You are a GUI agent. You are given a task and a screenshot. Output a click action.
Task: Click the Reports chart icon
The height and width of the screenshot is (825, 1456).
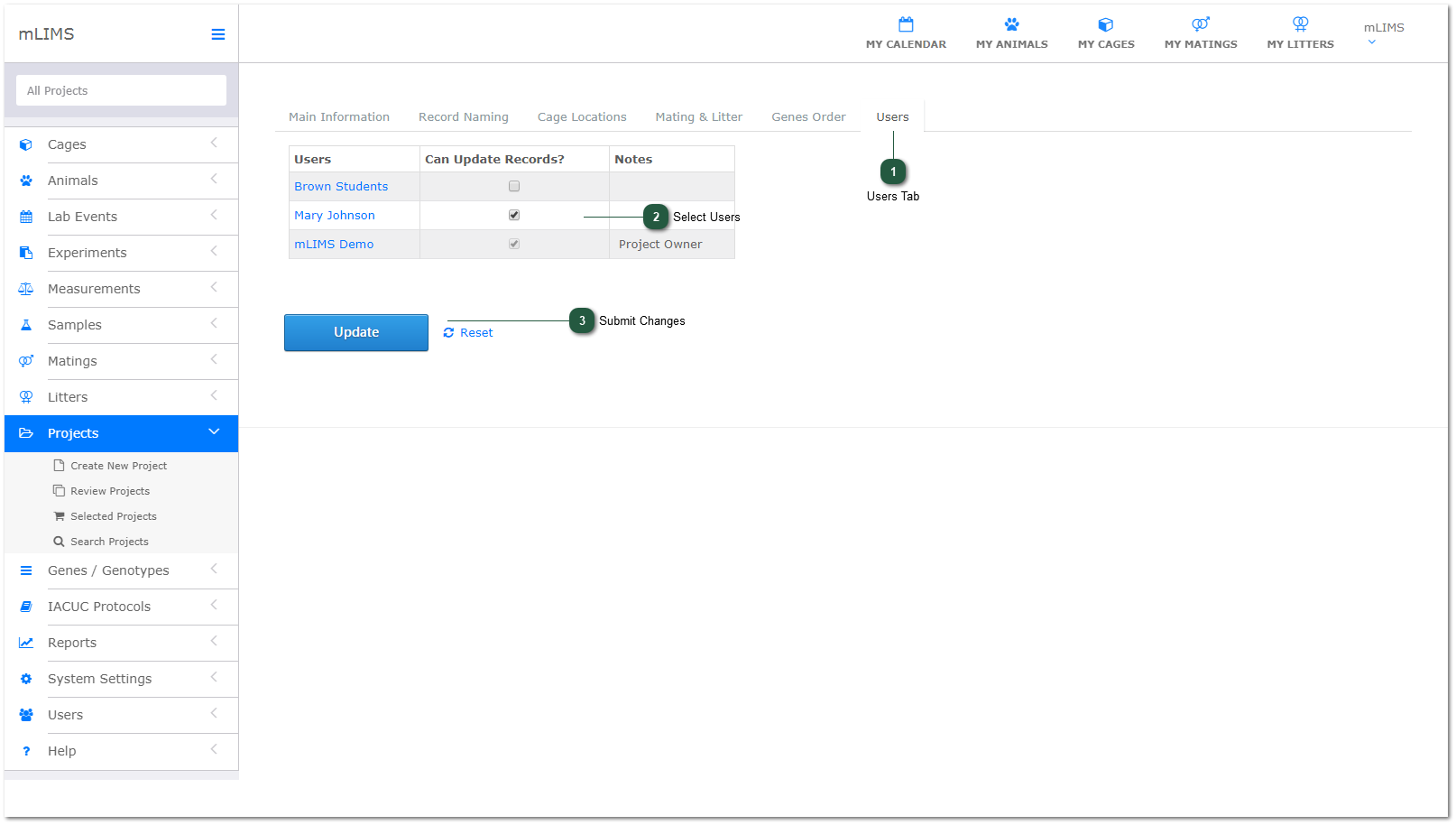pos(26,643)
